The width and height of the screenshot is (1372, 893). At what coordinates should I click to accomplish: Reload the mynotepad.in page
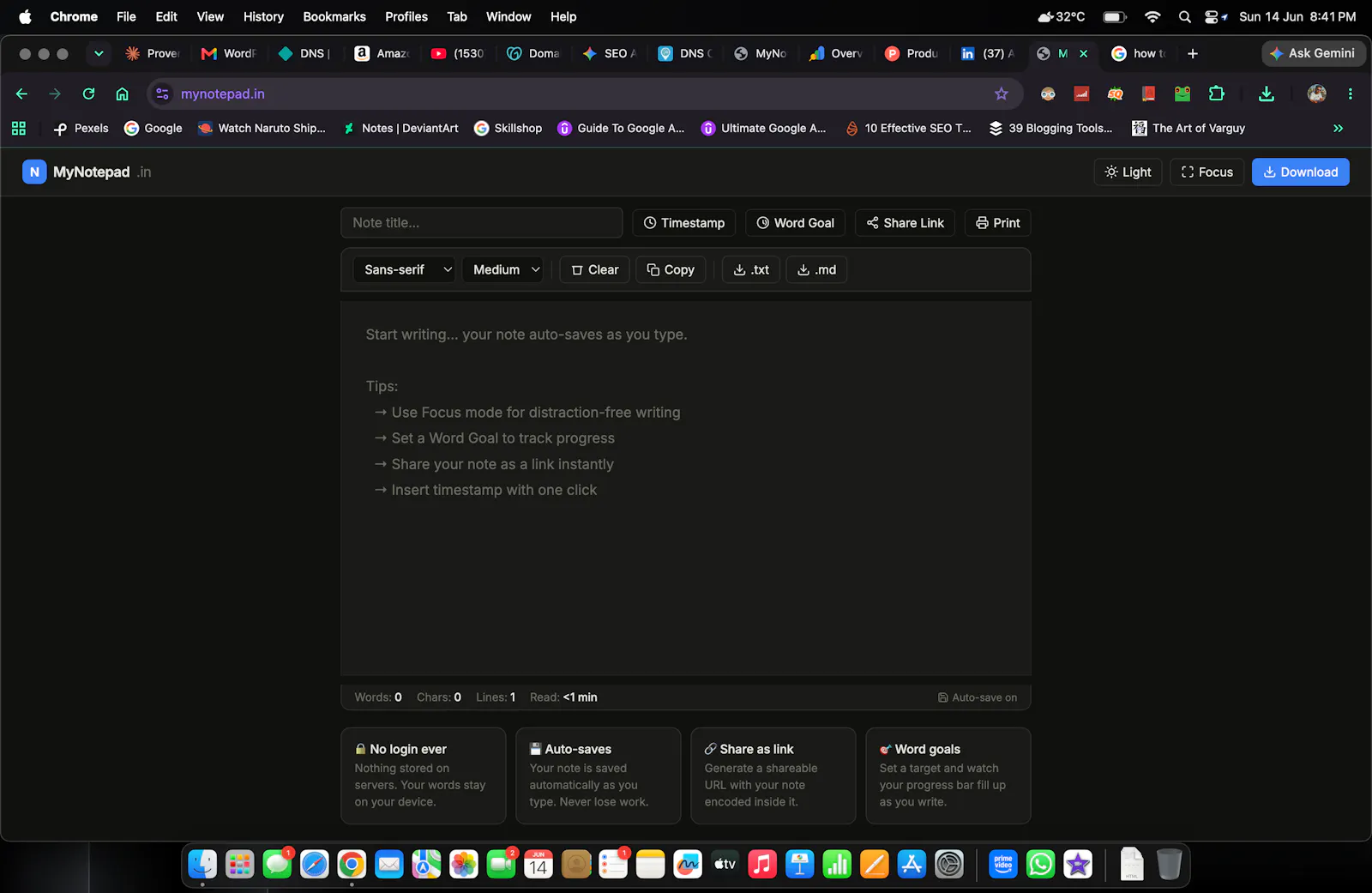pyautogui.click(x=88, y=94)
